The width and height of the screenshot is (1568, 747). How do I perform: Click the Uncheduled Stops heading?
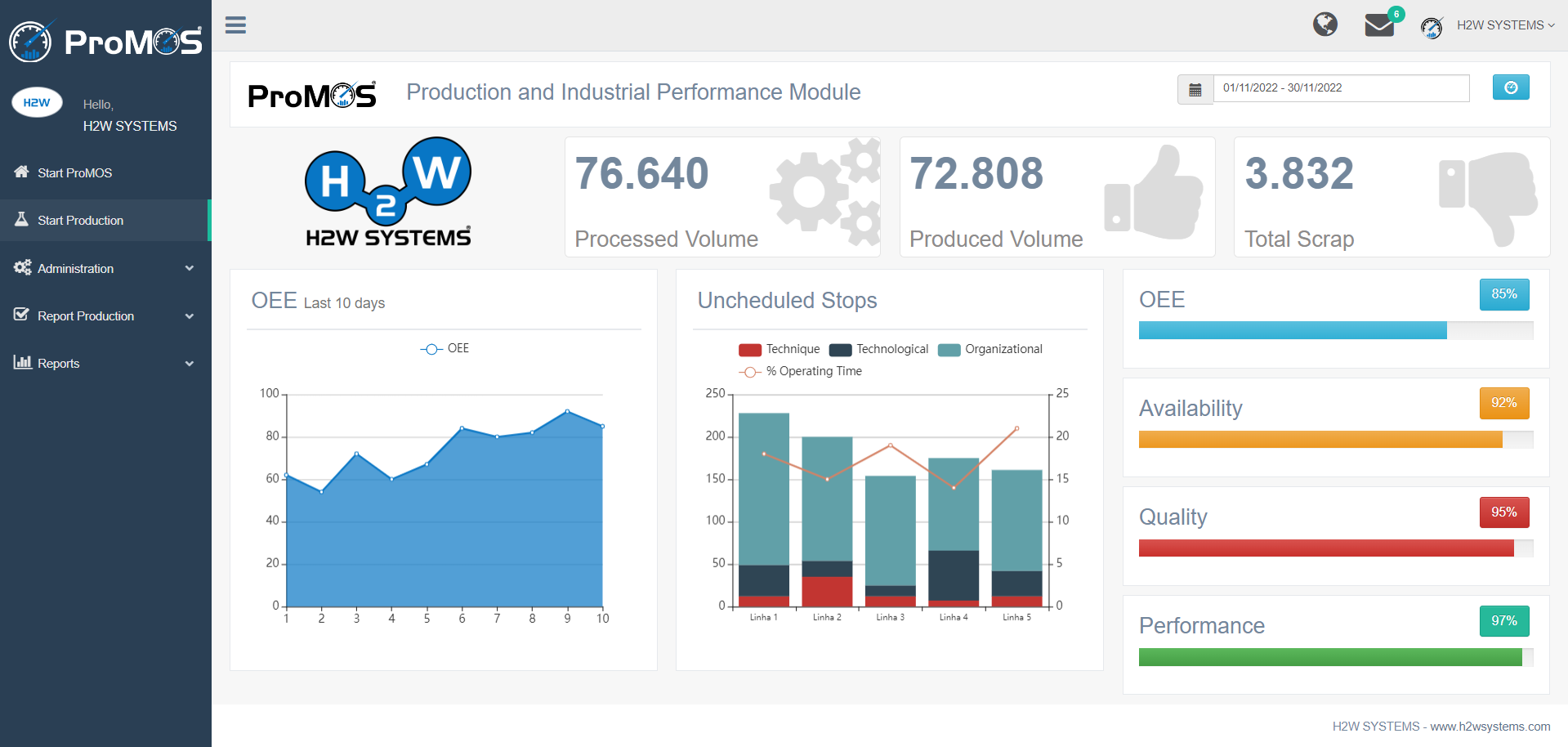pyautogui.click(x=787, y=301)
